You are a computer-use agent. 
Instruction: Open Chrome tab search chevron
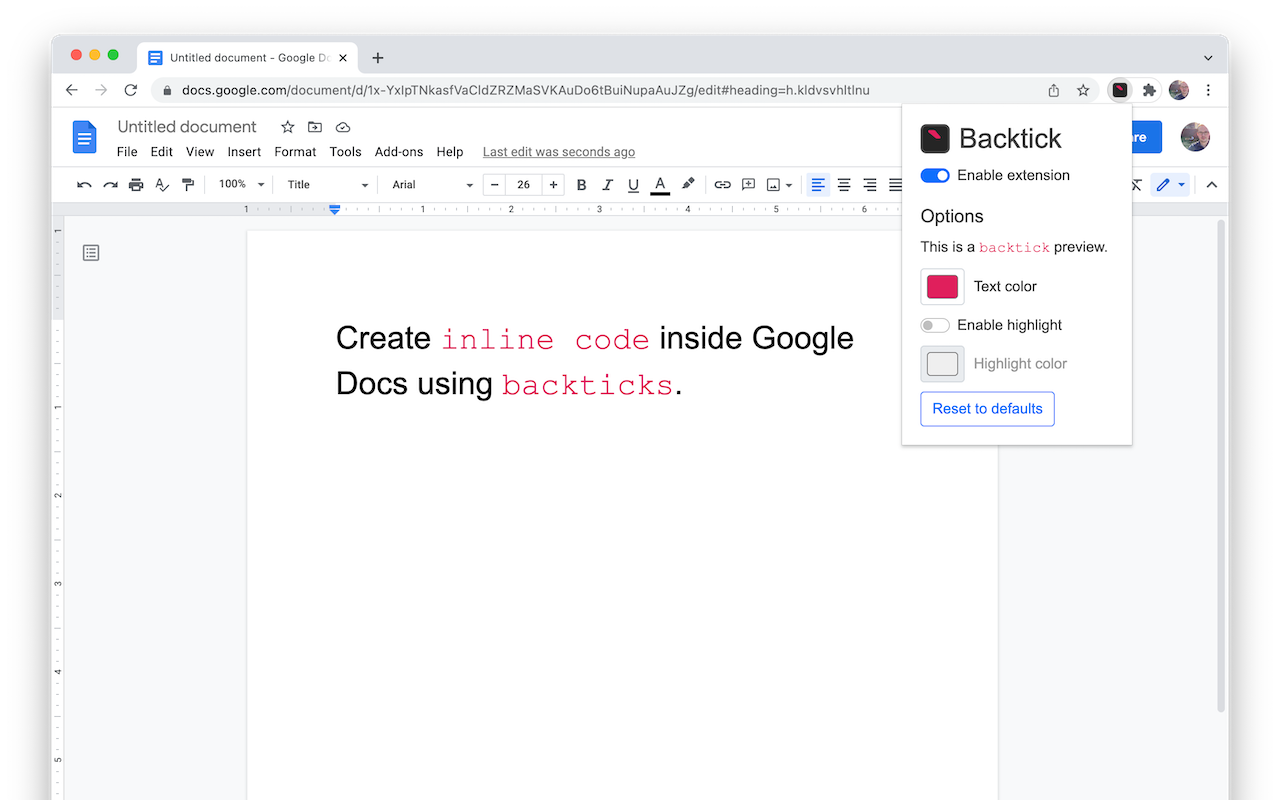(1208, 58)
